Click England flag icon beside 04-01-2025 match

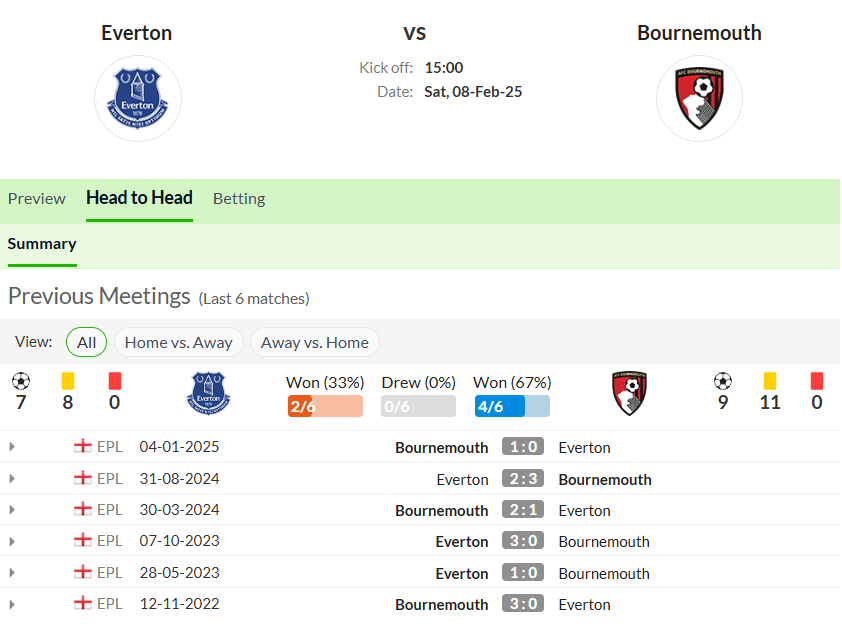[x=83, y=446]
